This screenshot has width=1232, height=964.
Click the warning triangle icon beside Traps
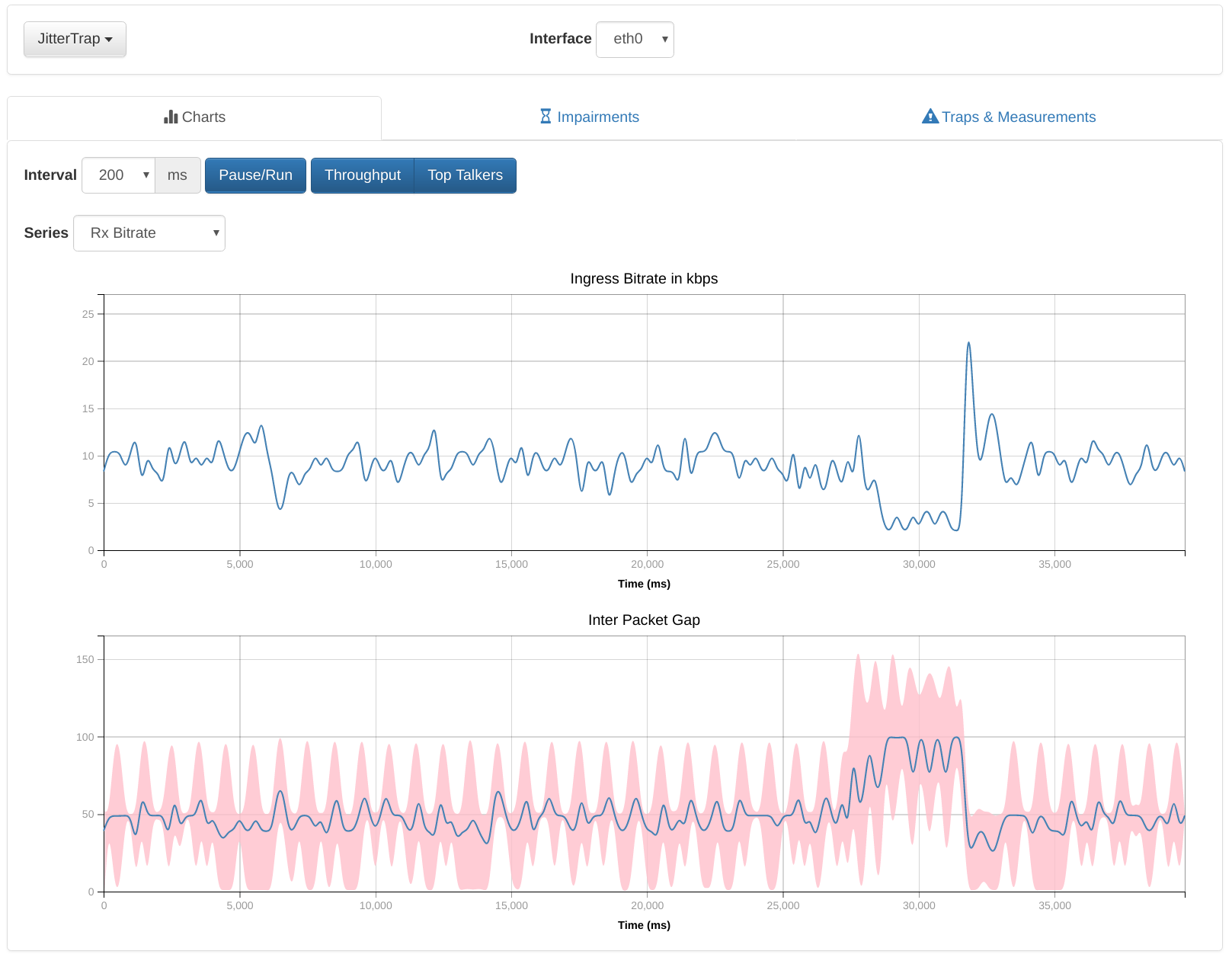coord(930,116)
